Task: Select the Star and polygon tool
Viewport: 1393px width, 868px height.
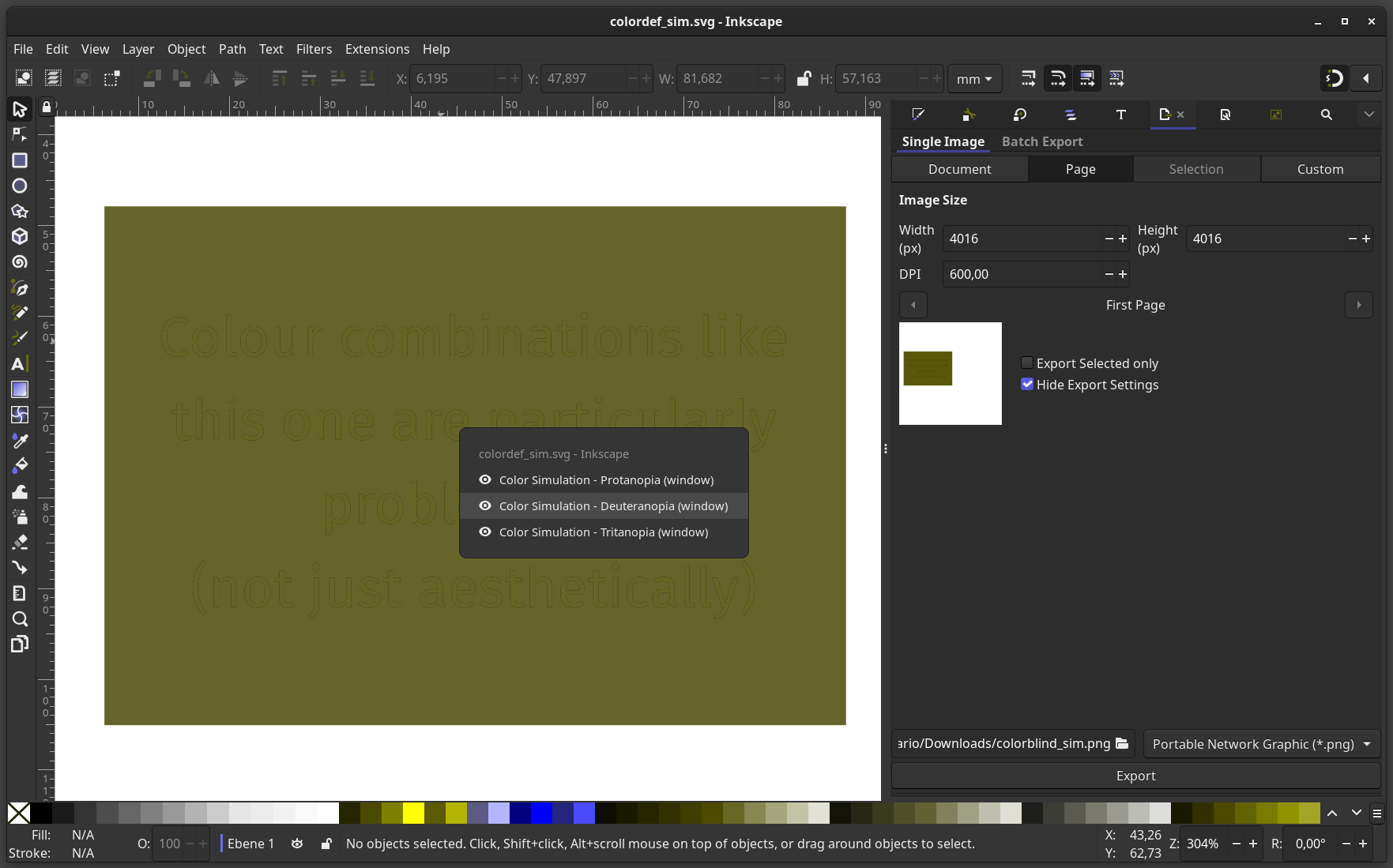Action: tap(20, 211)
